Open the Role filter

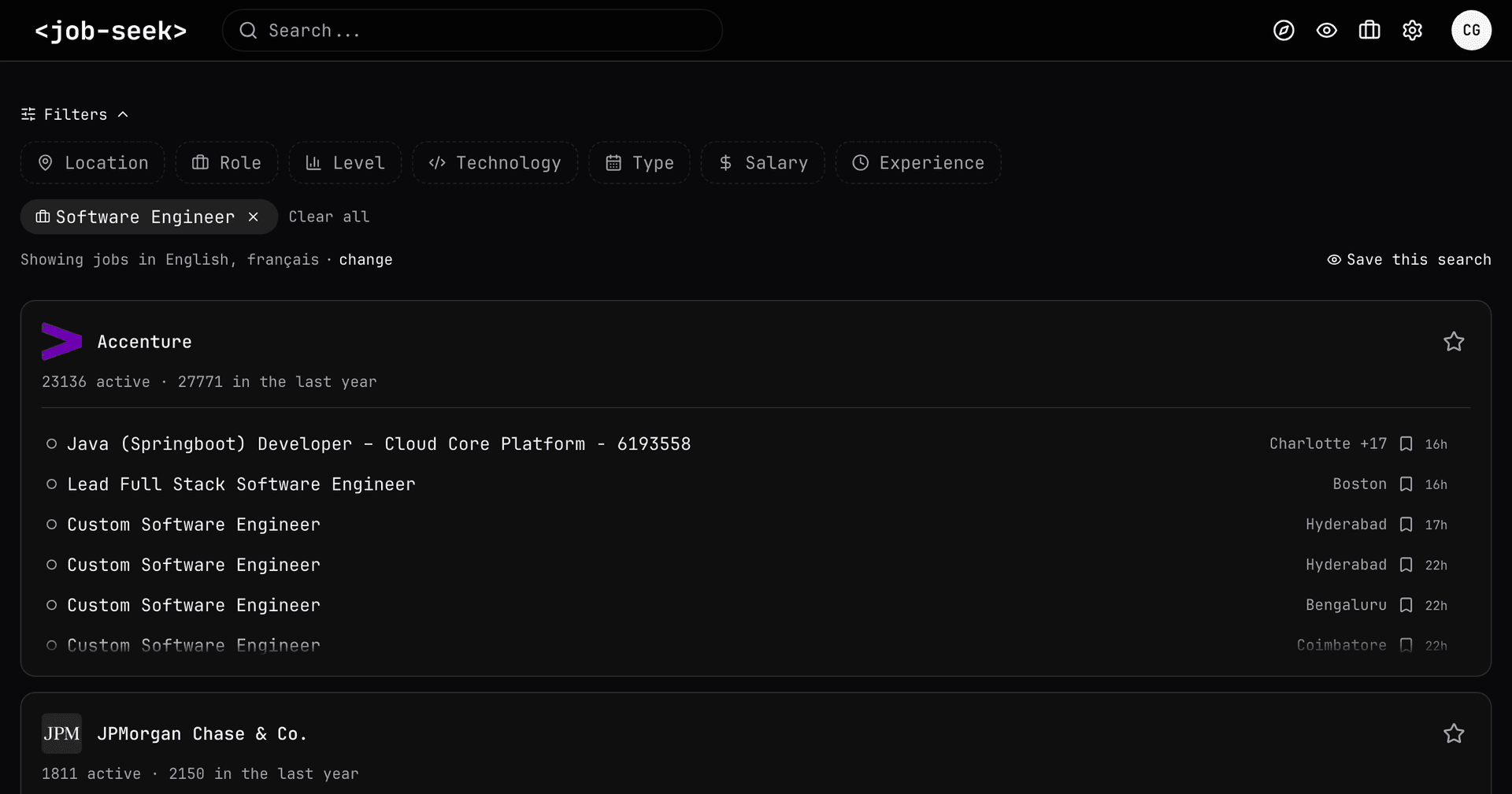(227, 163)
